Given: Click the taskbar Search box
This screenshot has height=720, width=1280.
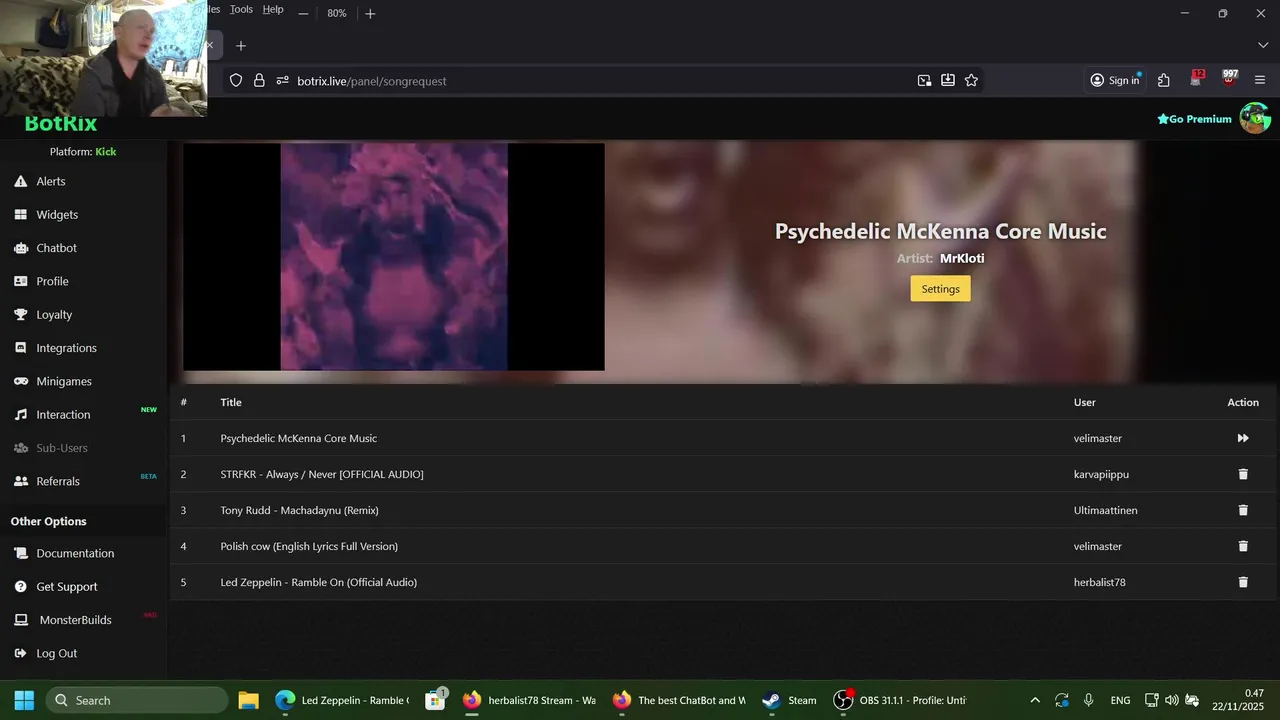Looking at the screenshot, I should point(137,700).
